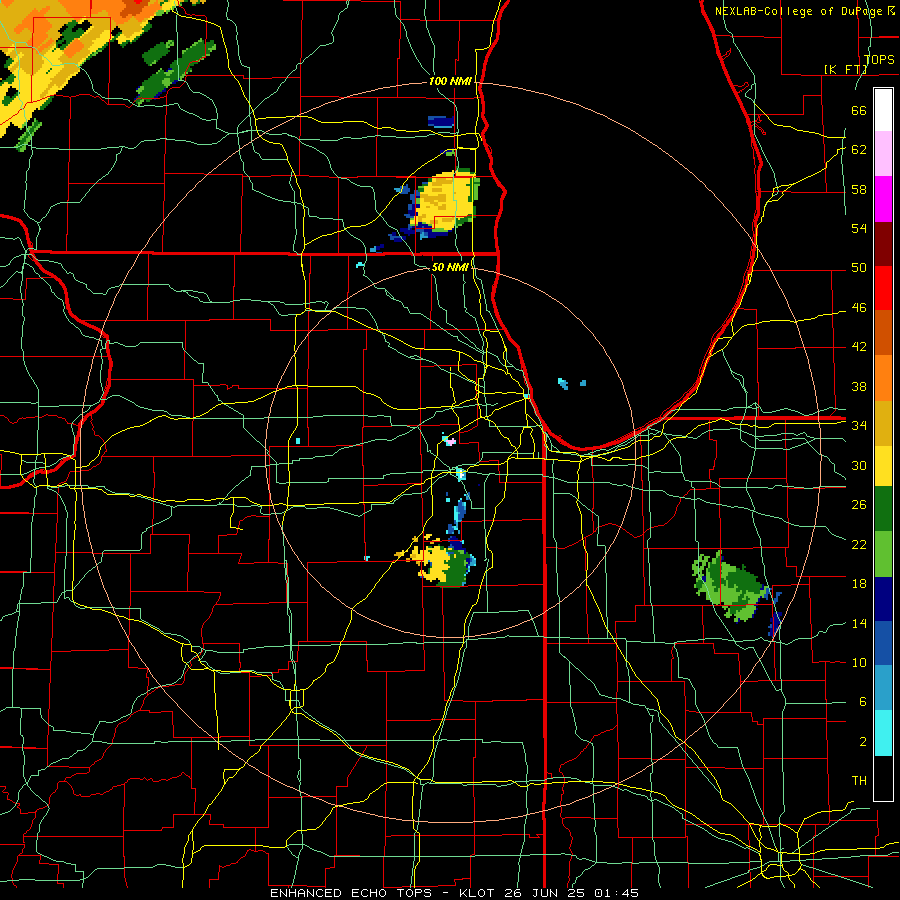900x900 pixels.
Task: Click the "62" legend value
Action: coord(859,150)
